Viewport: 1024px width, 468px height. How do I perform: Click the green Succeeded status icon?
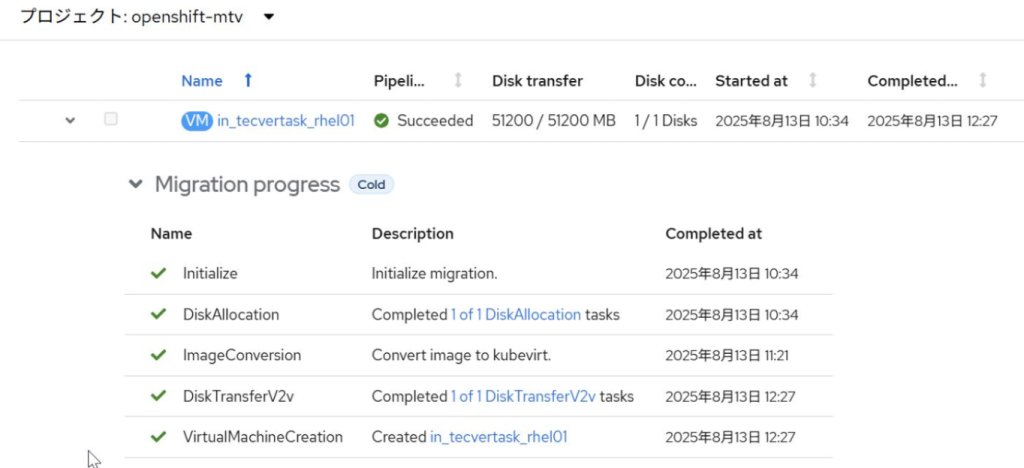pyautogui.click(x=381, y=121)
